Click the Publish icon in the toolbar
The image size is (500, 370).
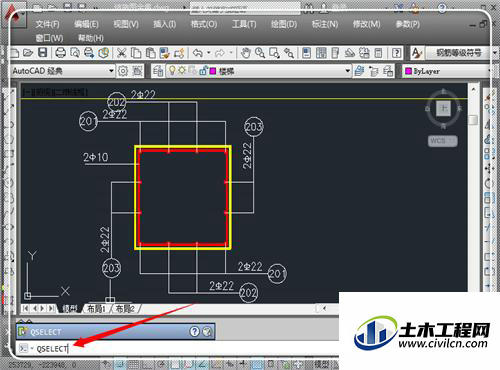[89, 53]
